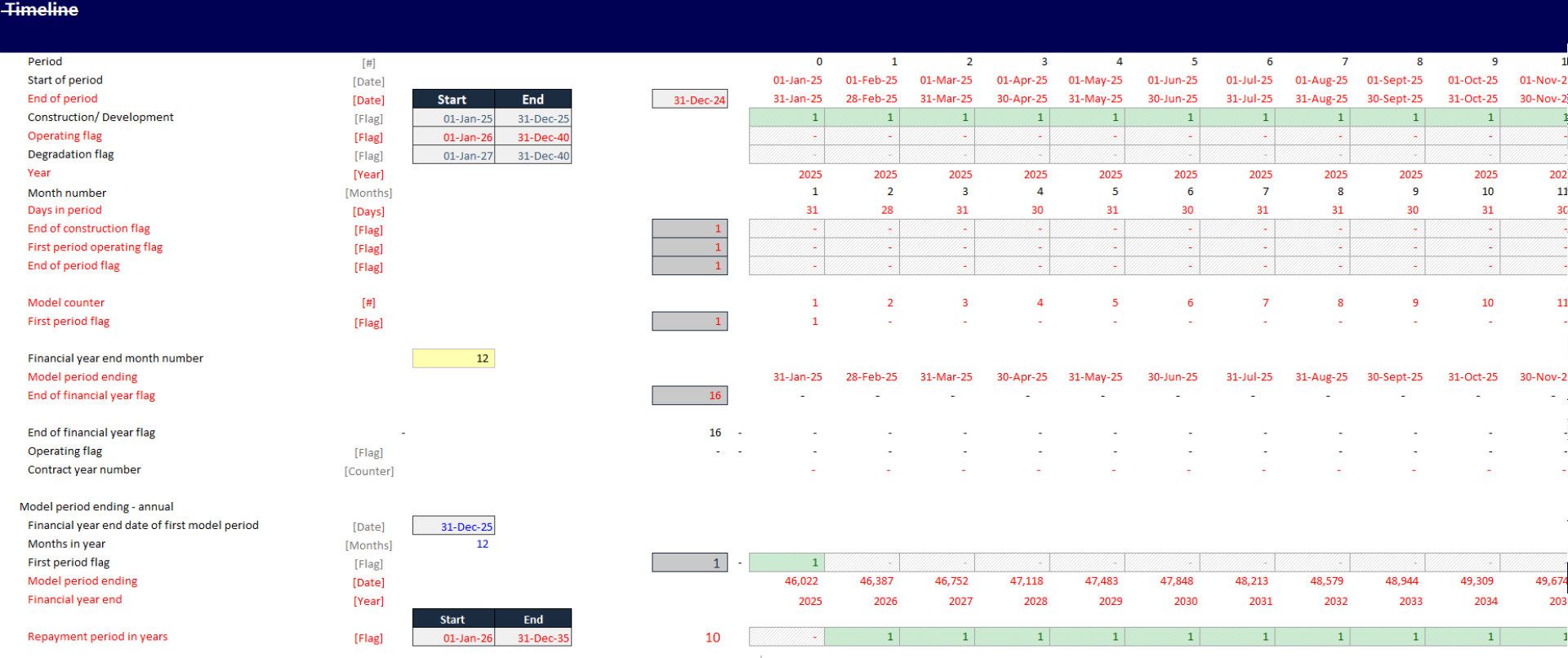Viewport: 1568px width, 658px height.
Task: Click the Degradation flag end date 31-Dec-40
Action: point(533,156)
